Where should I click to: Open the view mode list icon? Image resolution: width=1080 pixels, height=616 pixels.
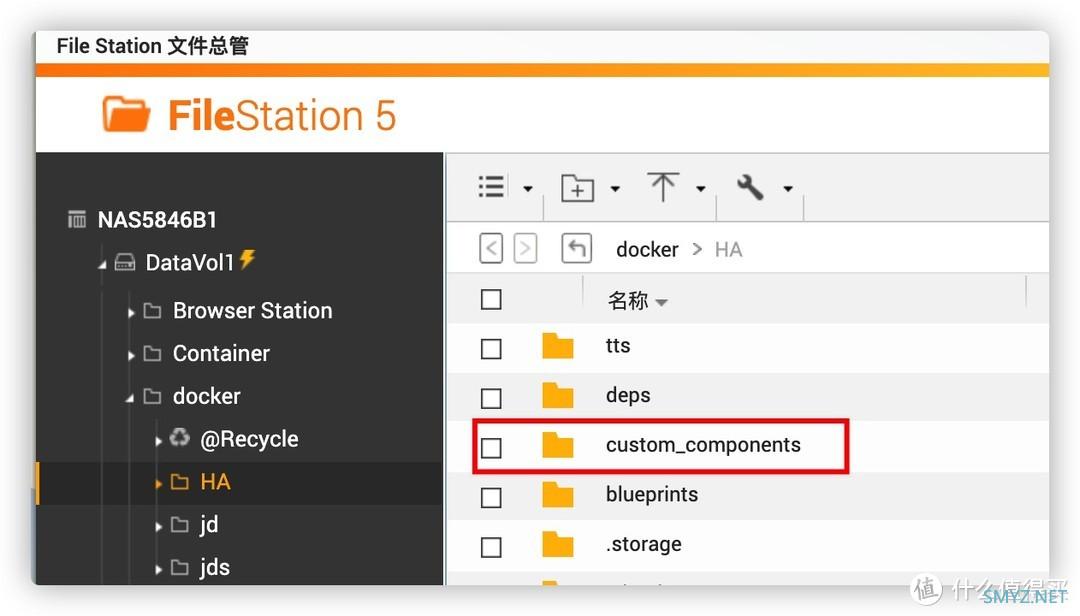[491, 187]
